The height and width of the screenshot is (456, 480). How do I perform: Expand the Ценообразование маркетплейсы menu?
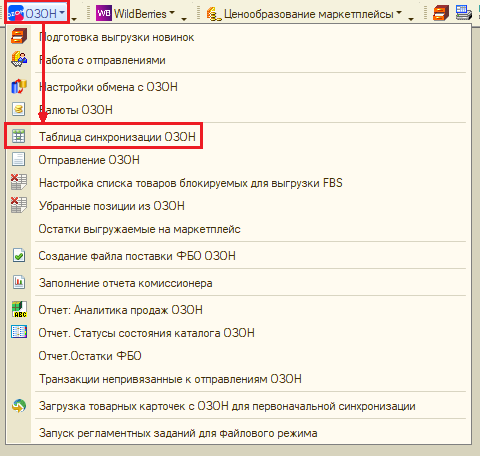pyautogui.click(x=304, y=14)
